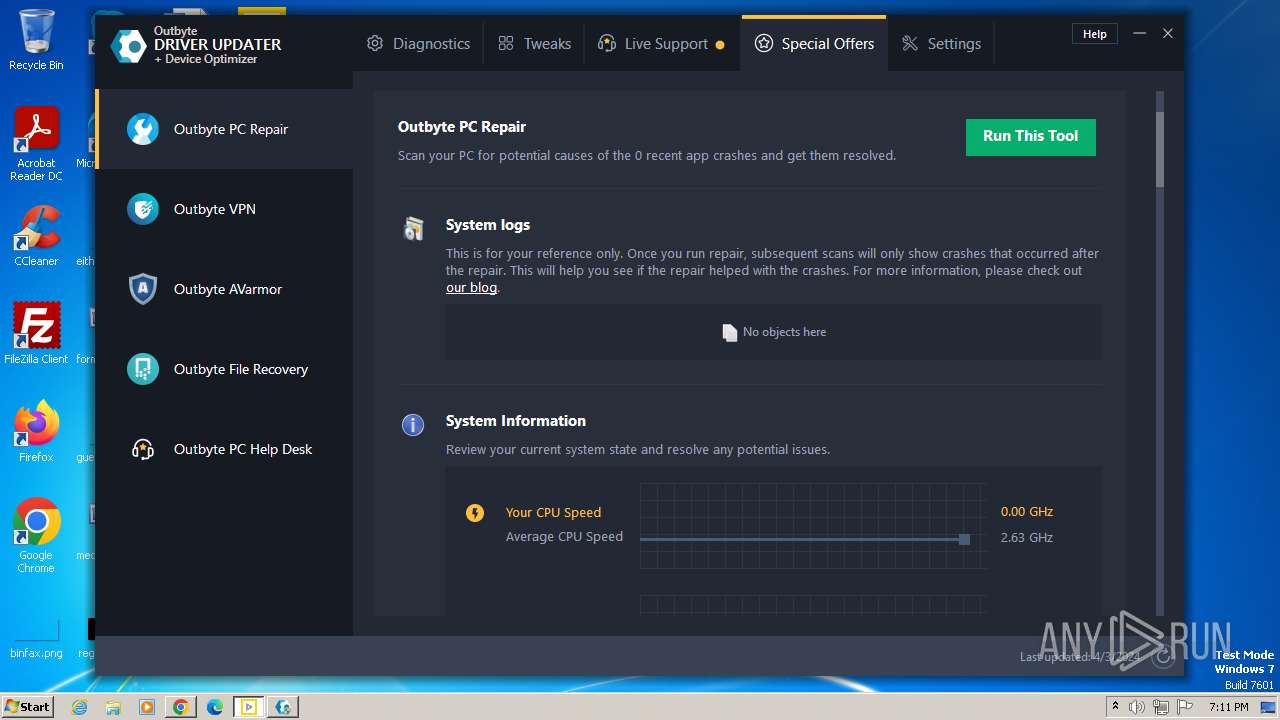The width and height of the screenshot is (1280, 720).
Task: Open File Explorer from taskbar
Action: 113,707
